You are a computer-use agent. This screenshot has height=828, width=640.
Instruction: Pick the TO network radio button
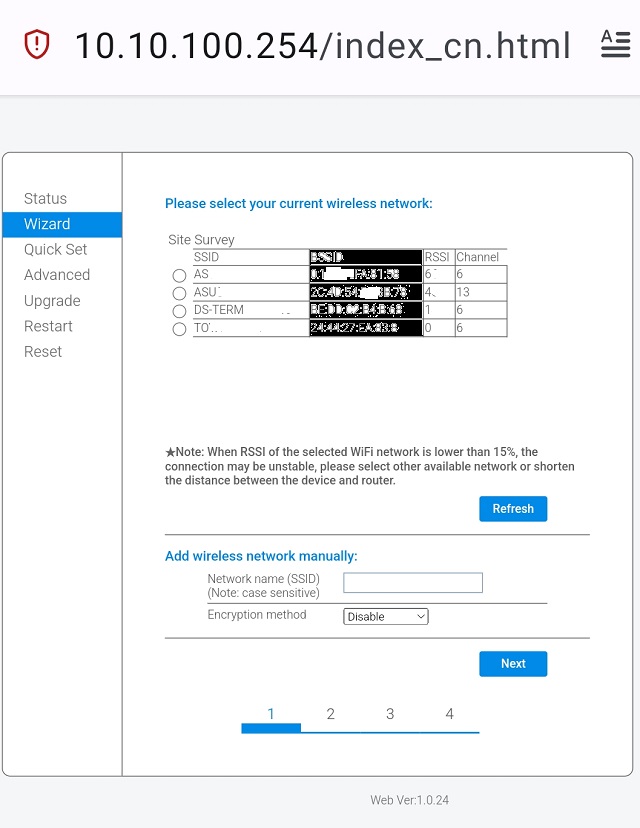click(180, 329)
